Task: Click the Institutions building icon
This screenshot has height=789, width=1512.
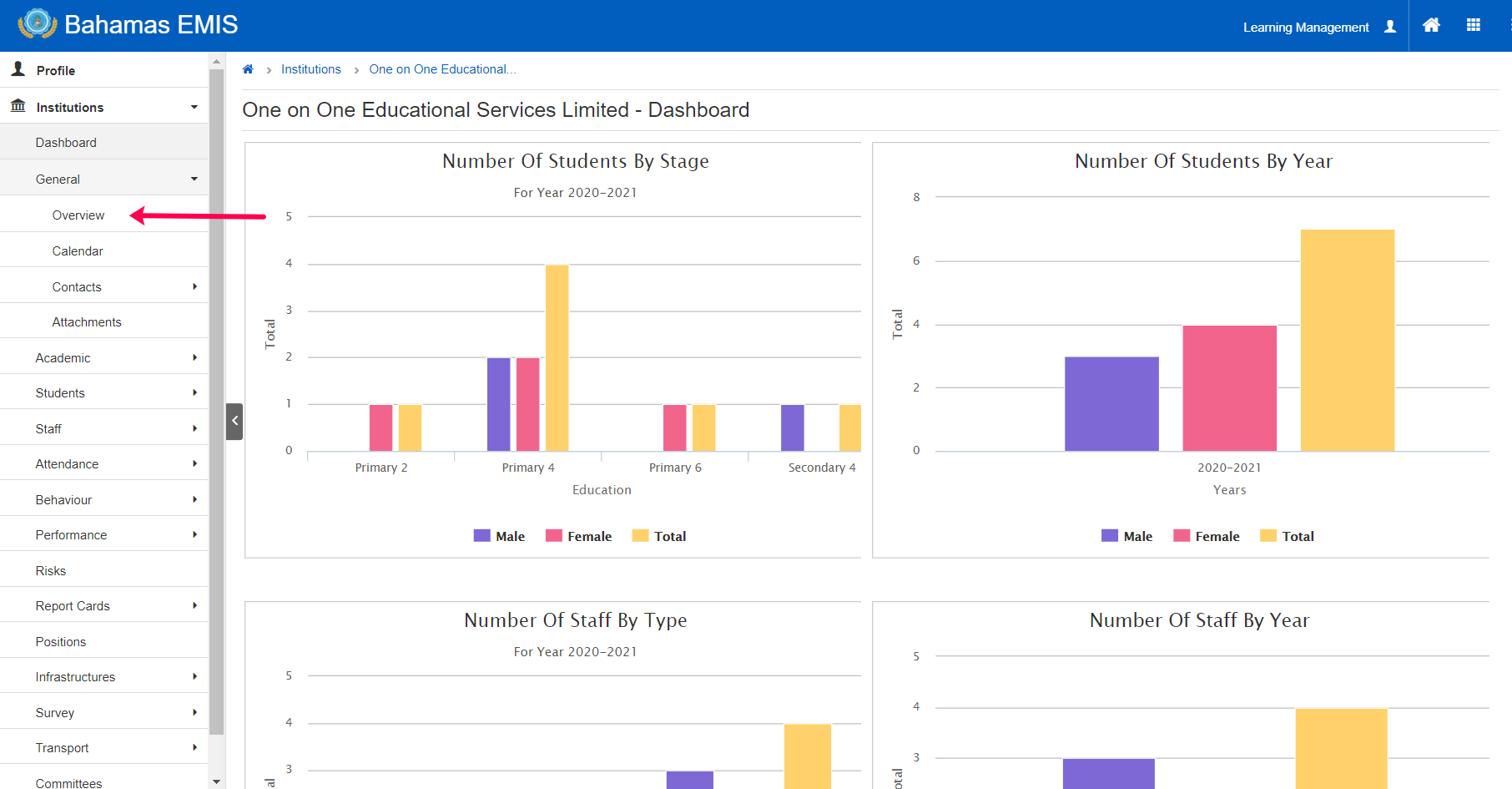Action: (x=18, y=106)
